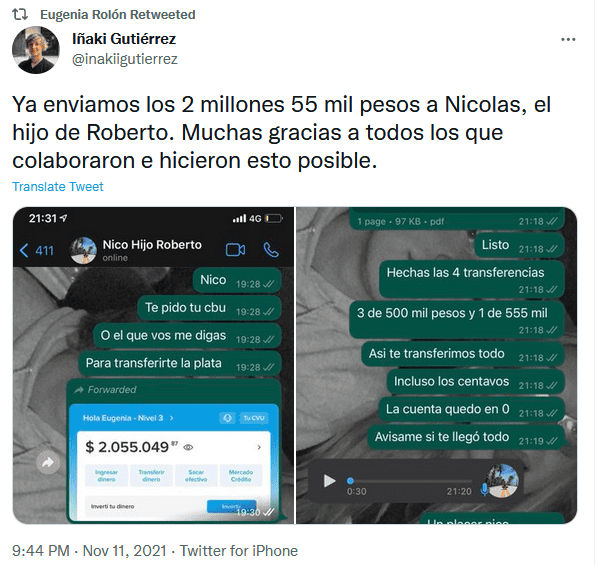
Task: Click the voice message progress slider dot
Action: point(350,481)
